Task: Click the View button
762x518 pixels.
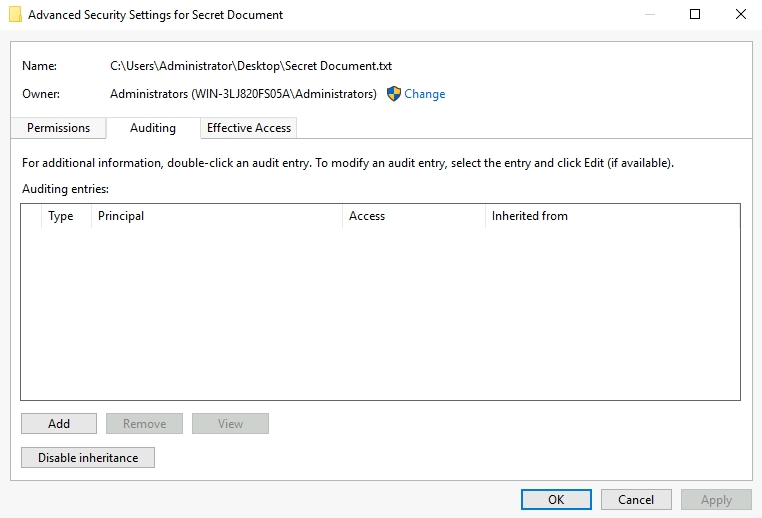Action: pyautogui.click(x=230, y=424)
